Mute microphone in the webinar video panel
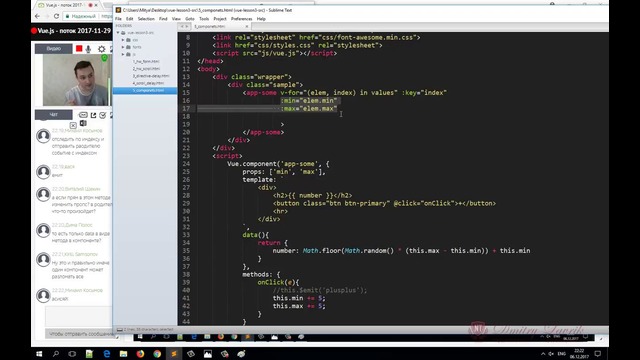The height and width of the screenshot is (360, 640). [89, 49]
